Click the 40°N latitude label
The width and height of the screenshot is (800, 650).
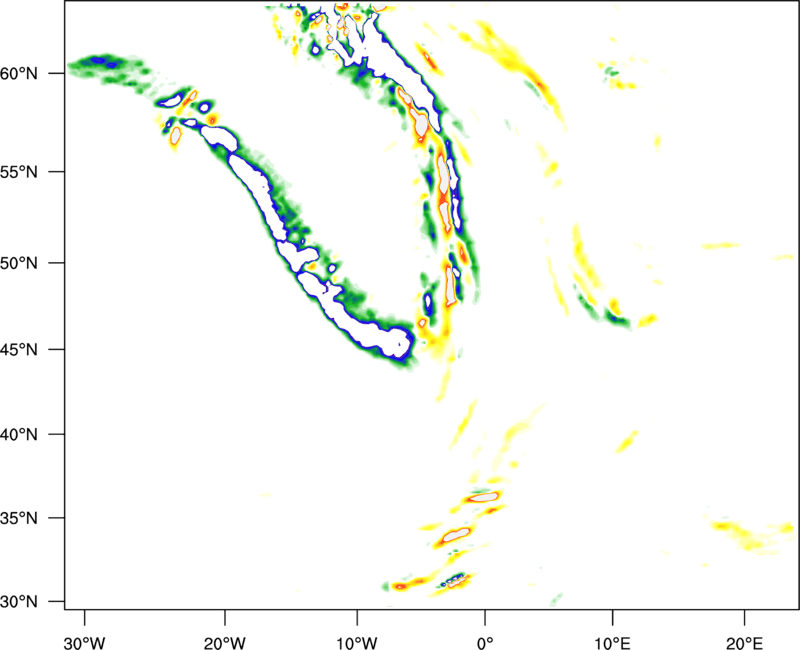19,435
